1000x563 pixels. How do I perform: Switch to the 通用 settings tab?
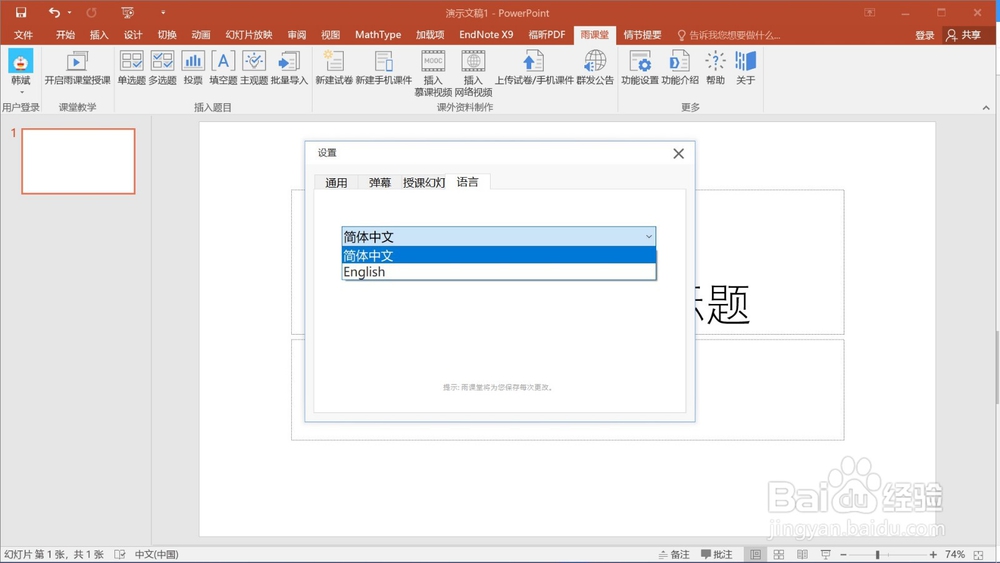pos(336,182)
